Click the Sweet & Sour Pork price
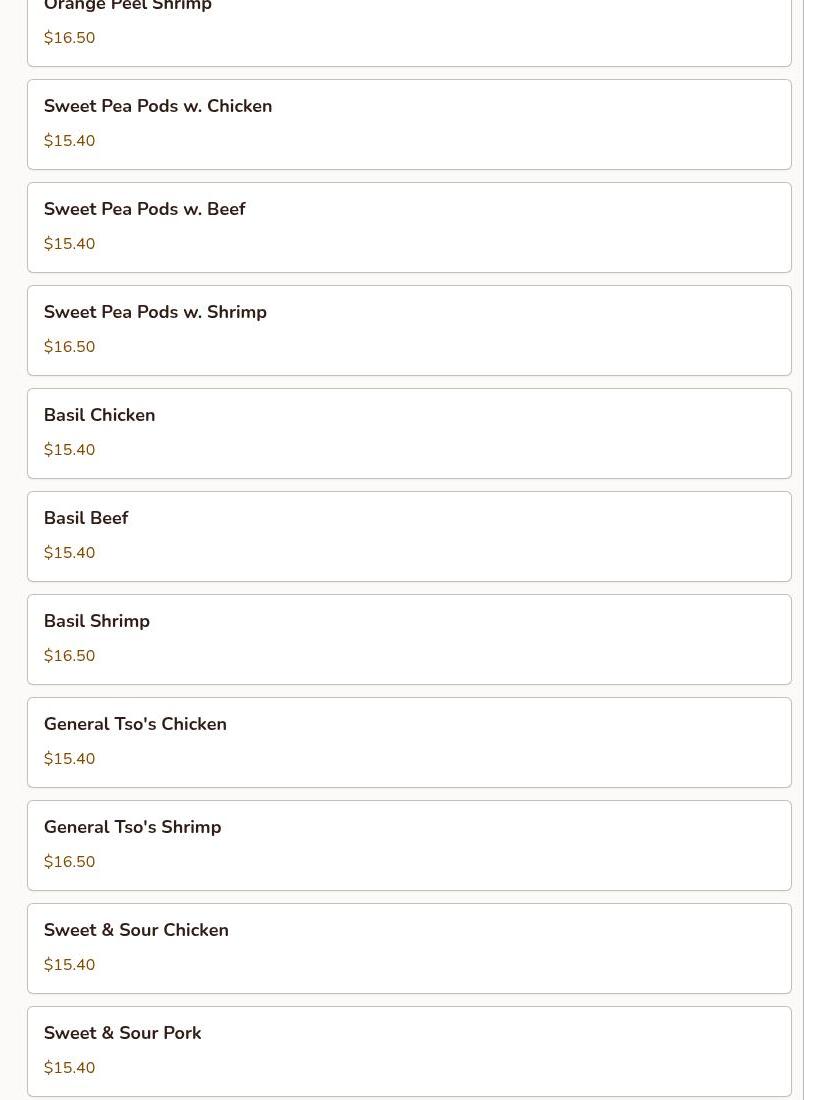 (x=69, y=1068)
